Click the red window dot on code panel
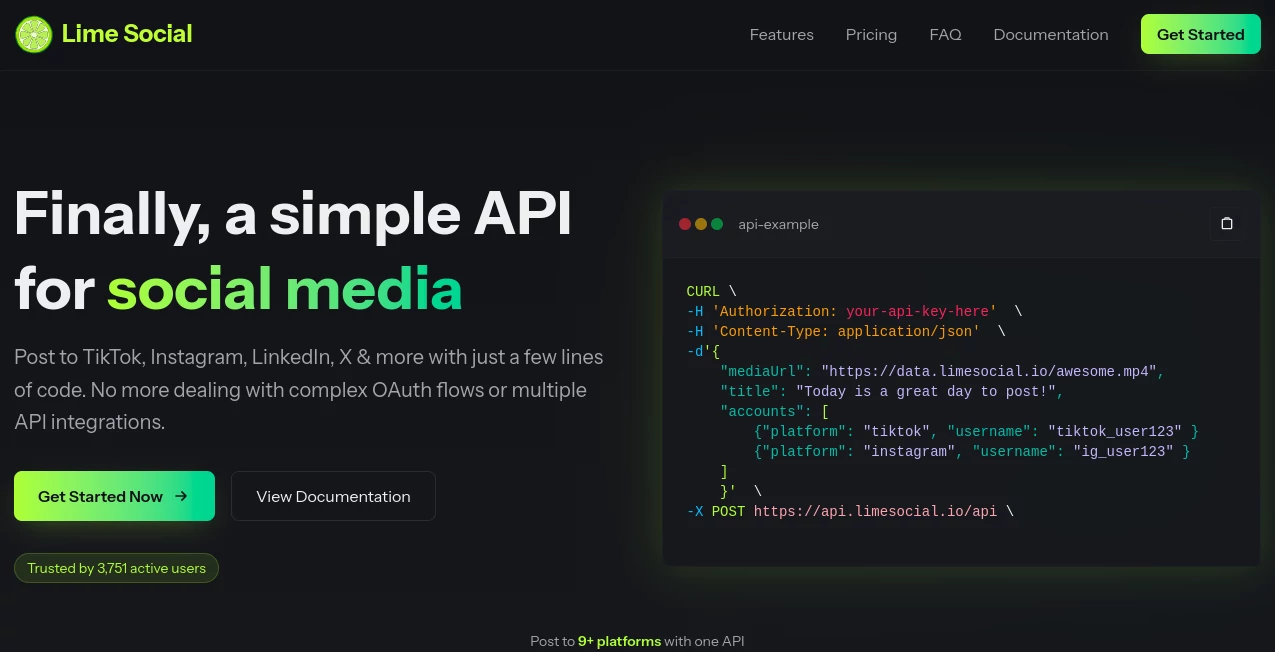 coord(685,224)
